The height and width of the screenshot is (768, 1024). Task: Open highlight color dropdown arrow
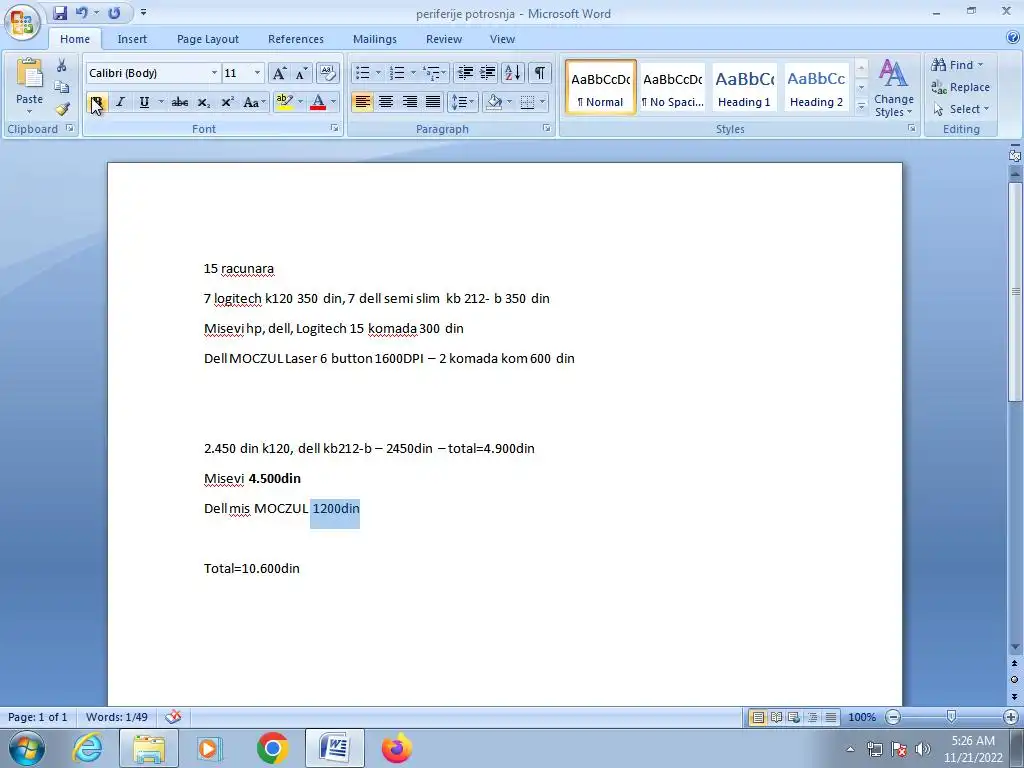point(300,102)
